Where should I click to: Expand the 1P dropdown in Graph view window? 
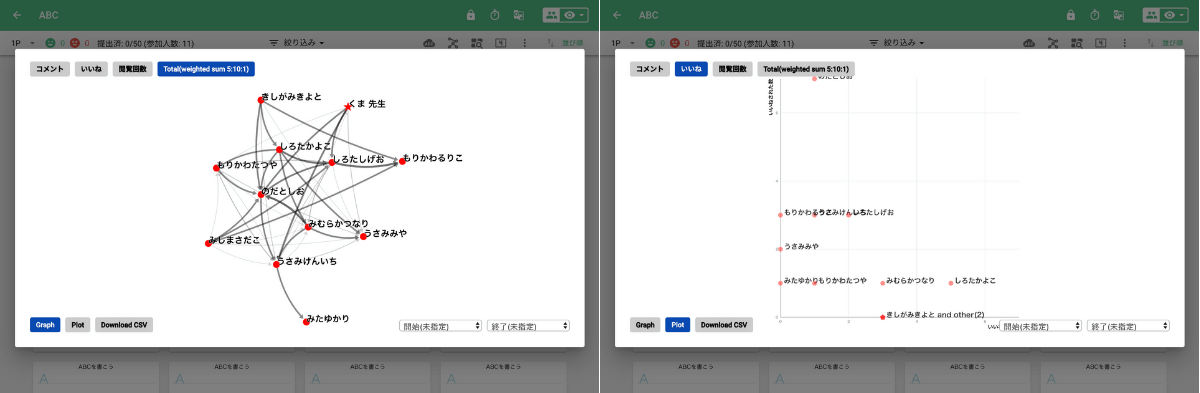coord(22,43)
